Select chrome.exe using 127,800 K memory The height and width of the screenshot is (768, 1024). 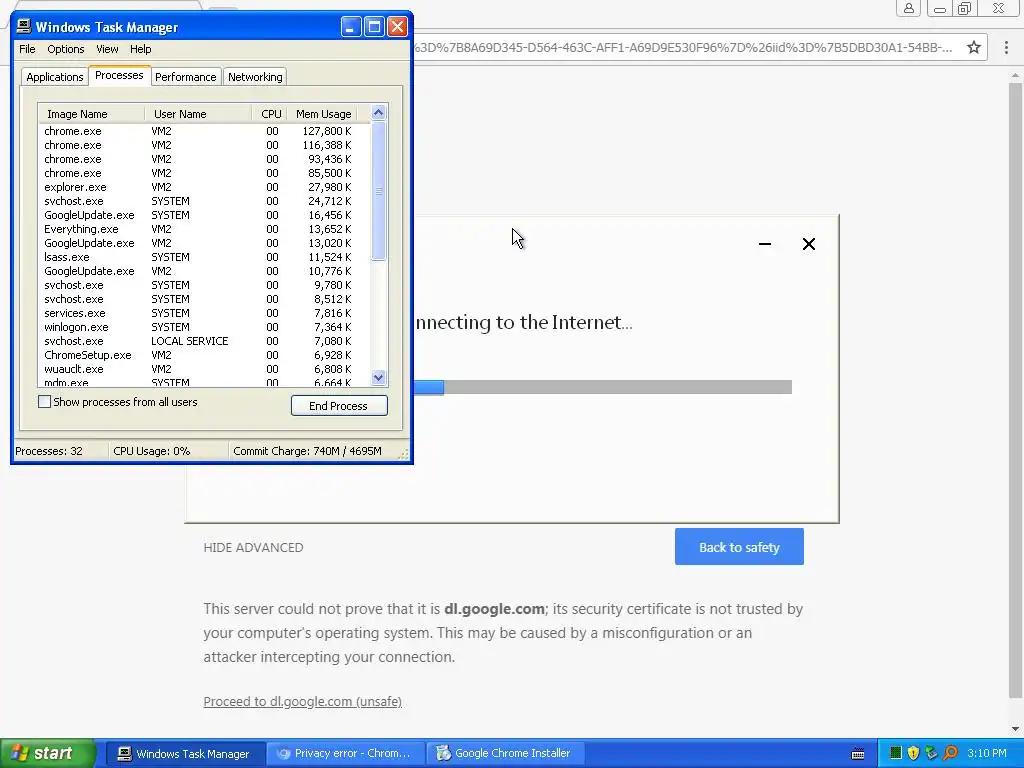204,131
